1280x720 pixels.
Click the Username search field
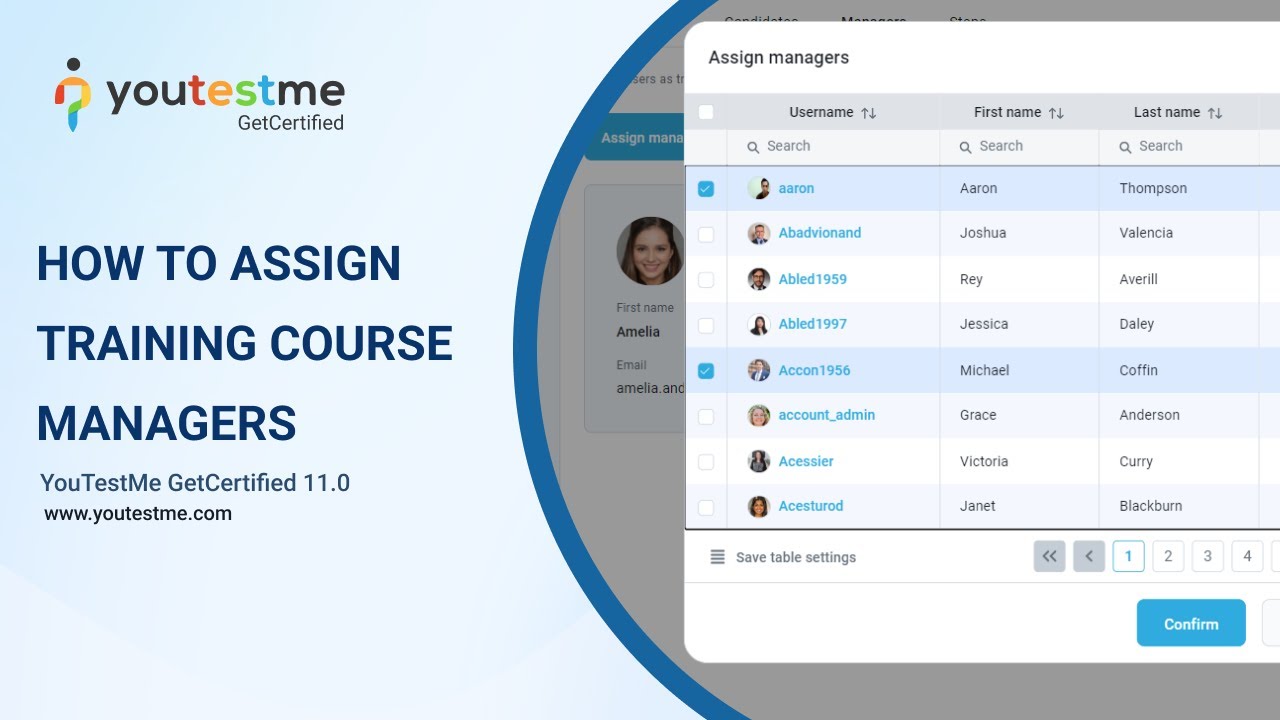pos(833,147)
